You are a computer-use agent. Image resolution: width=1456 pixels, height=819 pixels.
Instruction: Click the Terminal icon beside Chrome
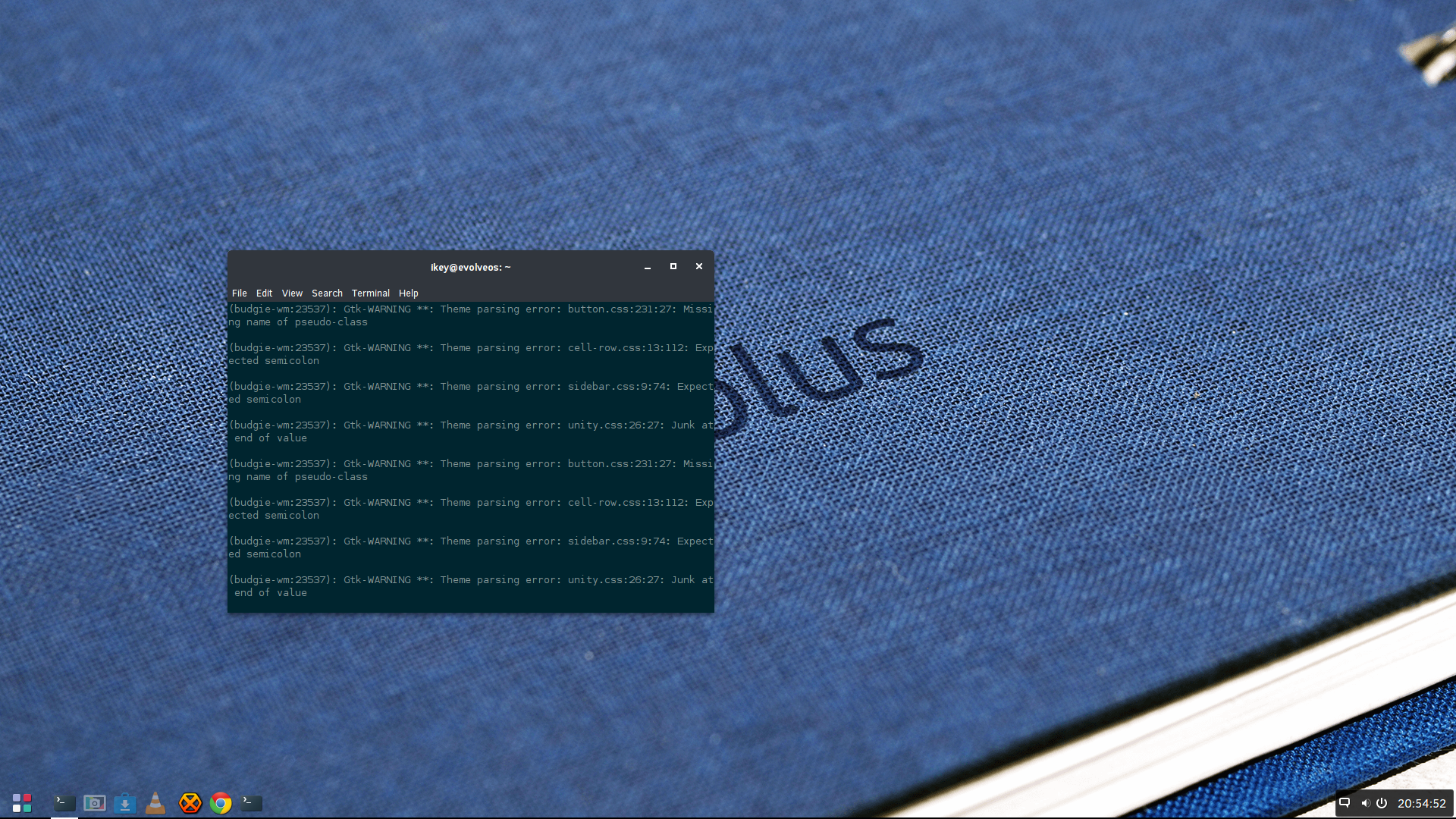[252, 803]
